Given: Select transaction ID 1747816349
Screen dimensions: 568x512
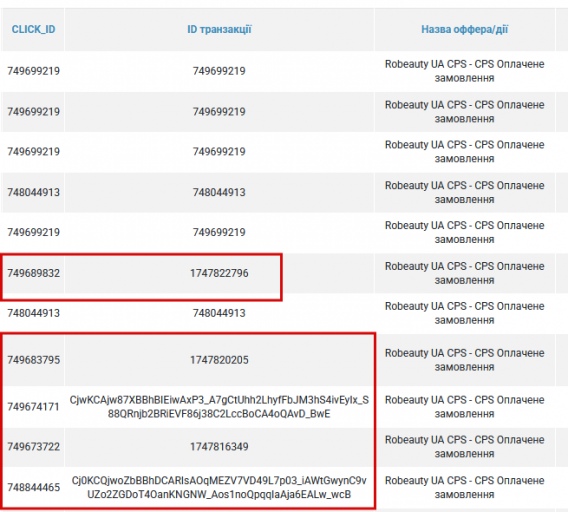Looking at the screenshot, I should pyautogui.click(x=219, y=447).
